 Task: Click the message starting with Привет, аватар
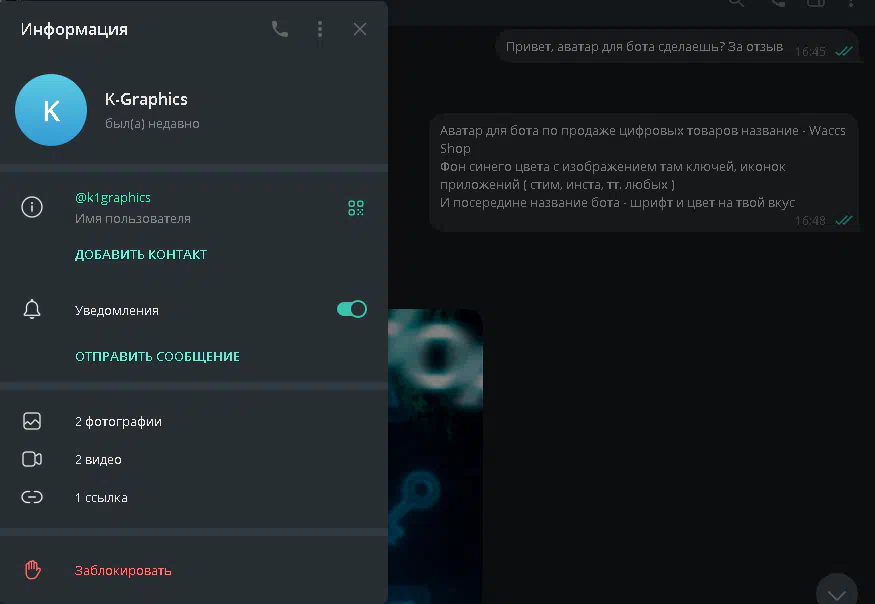point(645,47)
